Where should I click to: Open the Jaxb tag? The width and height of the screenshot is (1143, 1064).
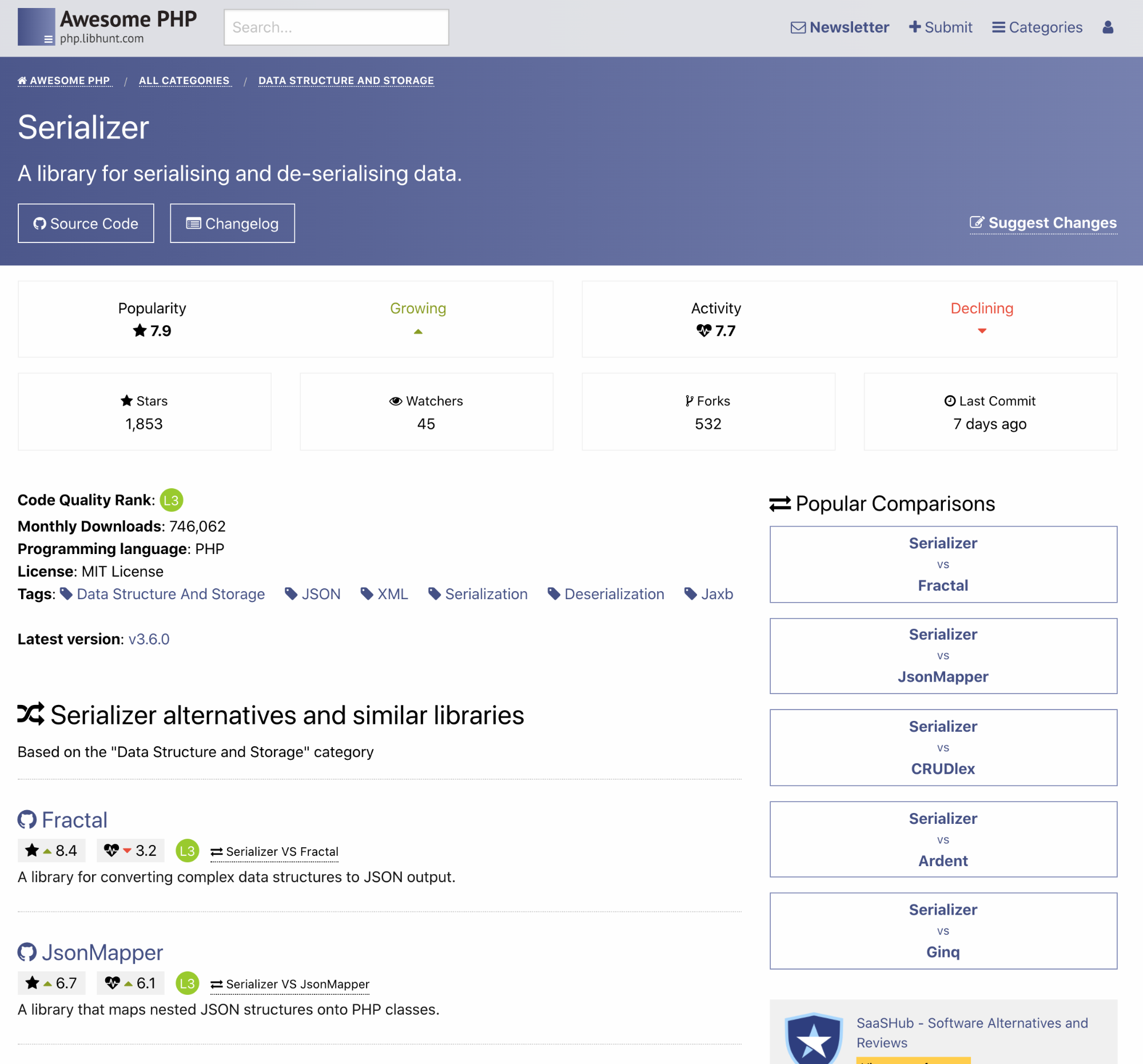pos(708,594)
